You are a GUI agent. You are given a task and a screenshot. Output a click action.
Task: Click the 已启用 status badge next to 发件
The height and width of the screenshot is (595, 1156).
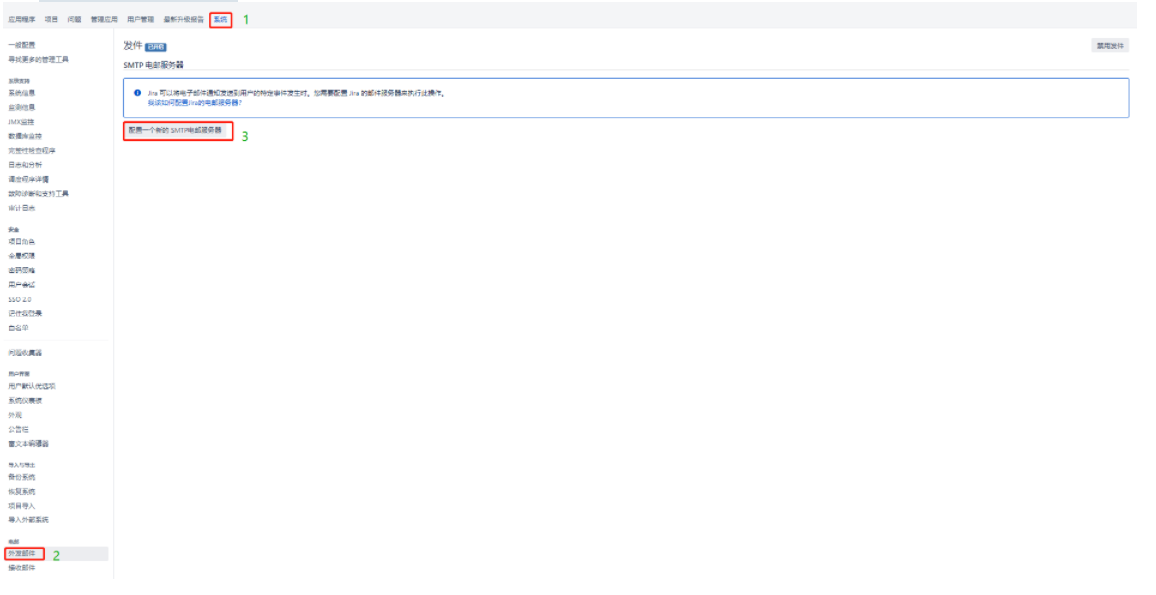click(x=156, y=47)
